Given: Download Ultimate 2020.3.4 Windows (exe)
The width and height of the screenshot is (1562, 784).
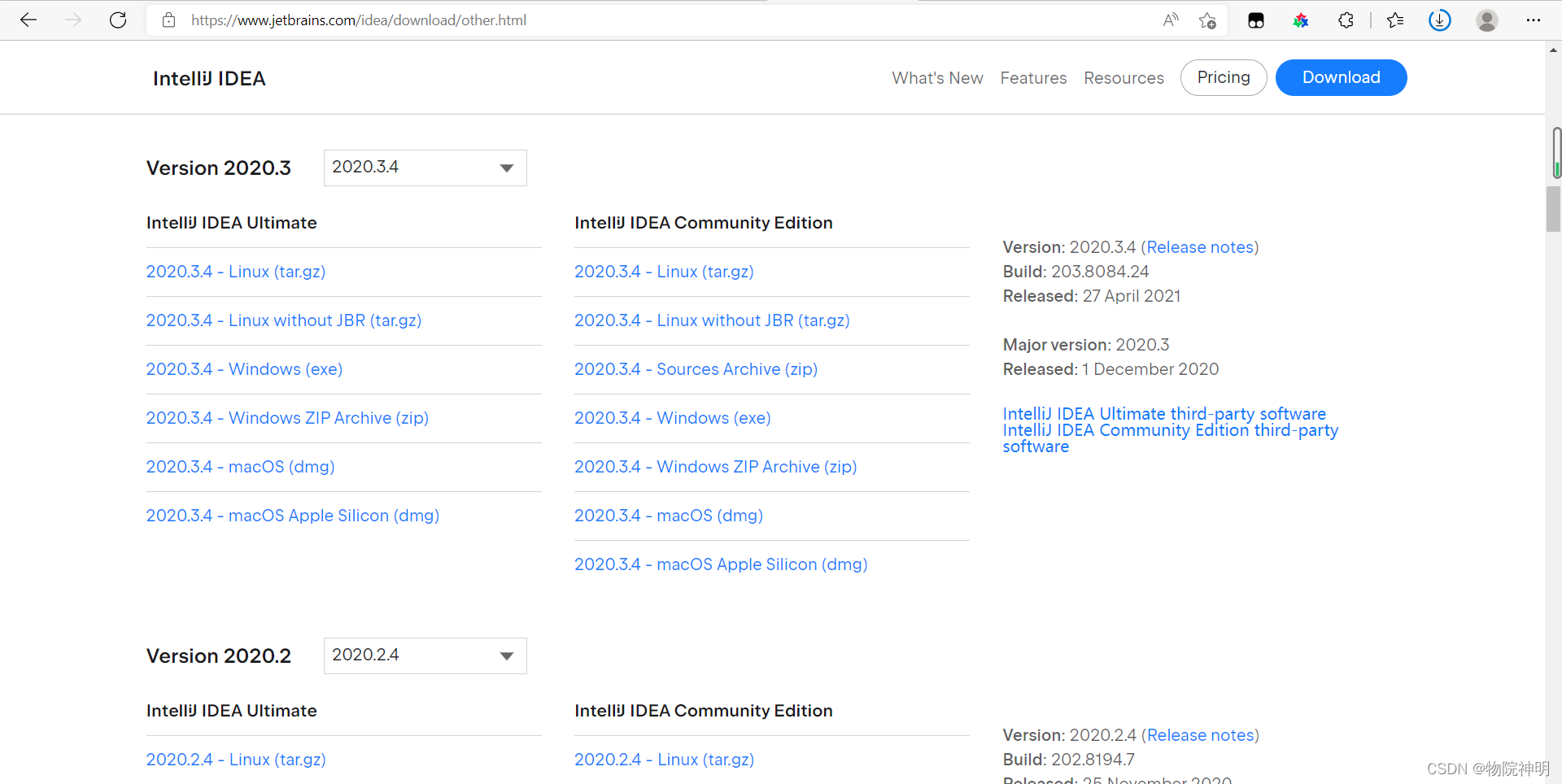Looking at the screenshot, I should coord(244,369).
